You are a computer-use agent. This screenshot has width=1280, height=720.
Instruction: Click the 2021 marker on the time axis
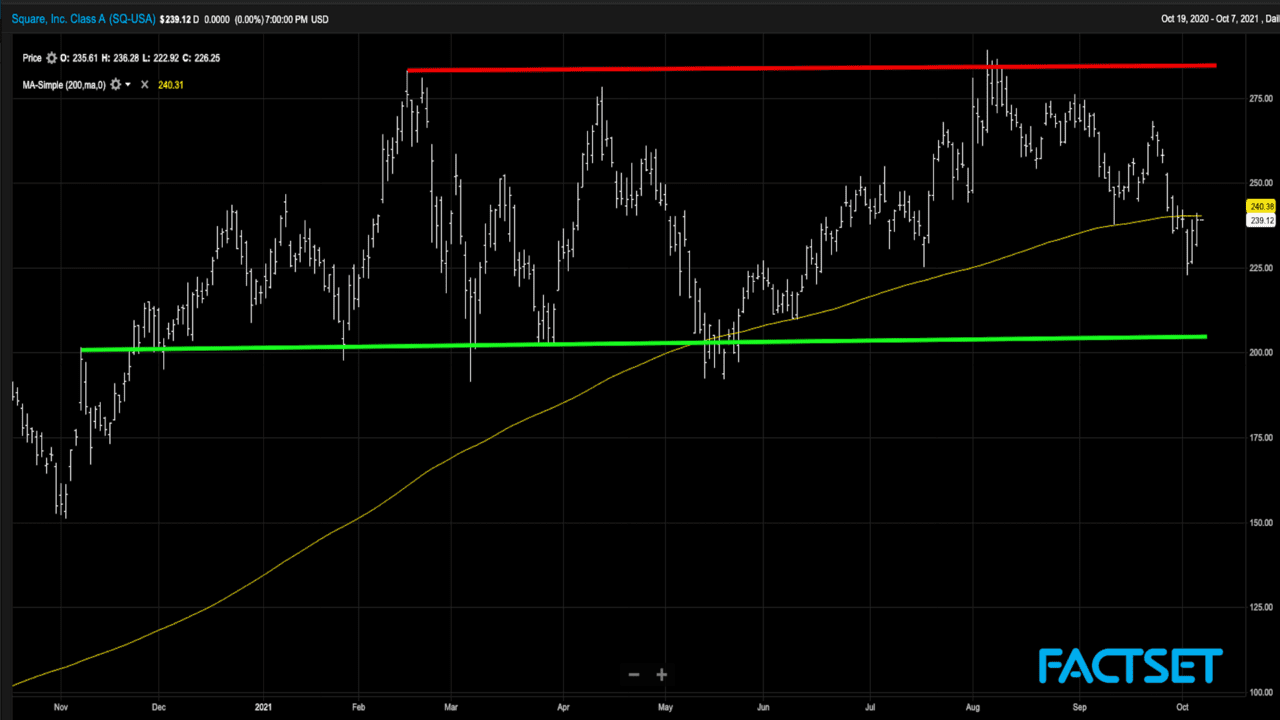click(265, 706)
